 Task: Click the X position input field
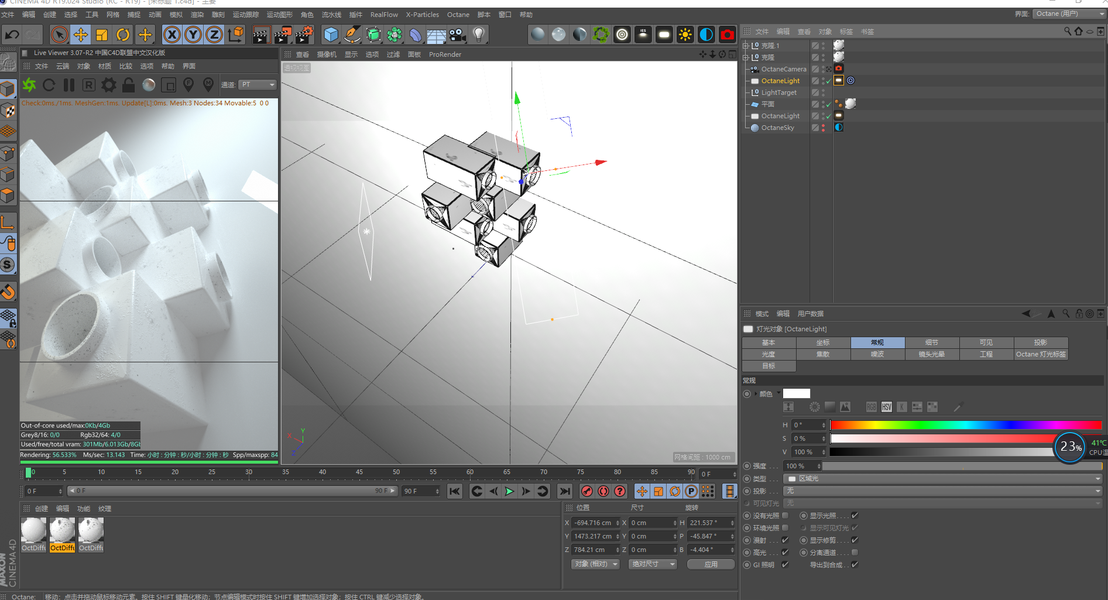pos(596,523)
